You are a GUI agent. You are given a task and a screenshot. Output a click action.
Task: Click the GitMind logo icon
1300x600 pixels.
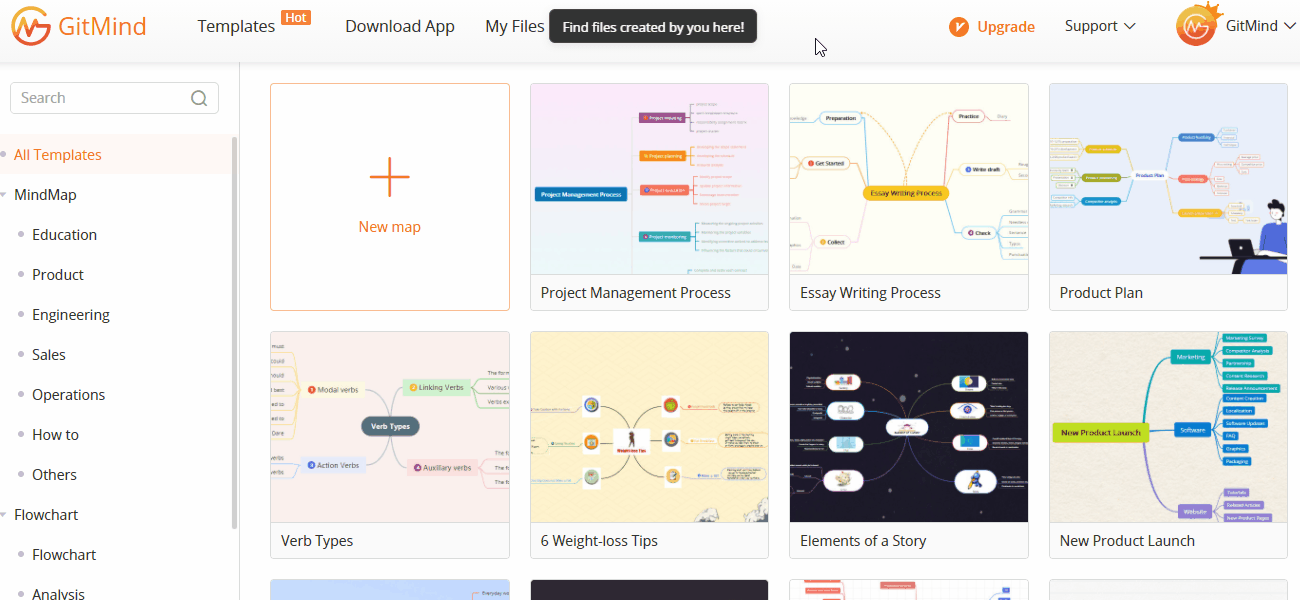pos(31,26)
